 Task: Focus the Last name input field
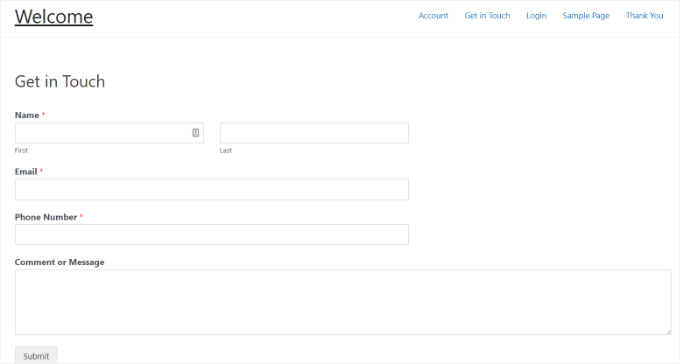point(314,133)
